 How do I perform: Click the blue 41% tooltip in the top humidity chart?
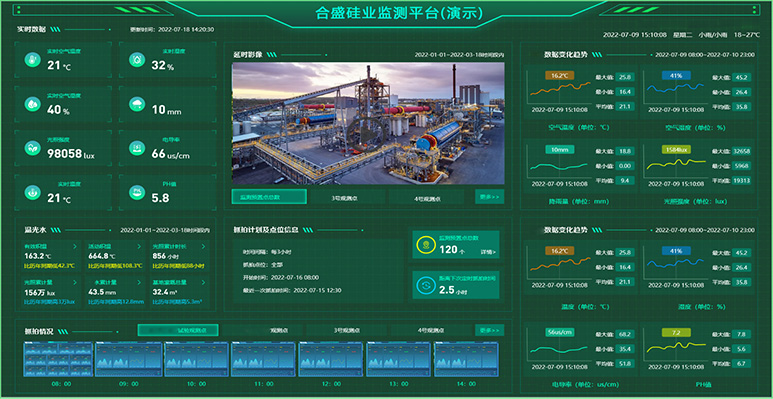[x=675, y=75]
